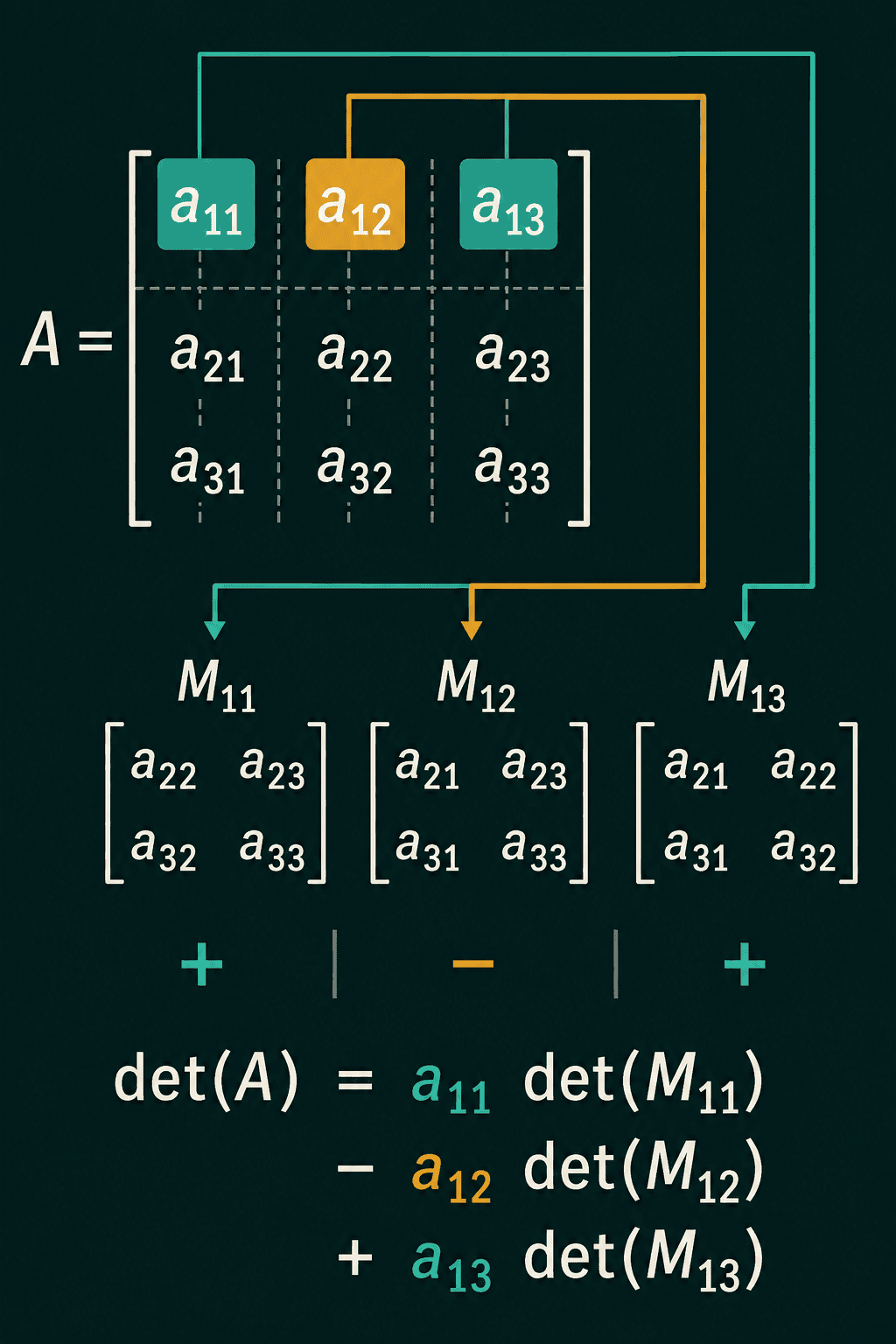Select entry a23 in matrix A
This screenshot has height=1344, width=896.
pos(513,357)
